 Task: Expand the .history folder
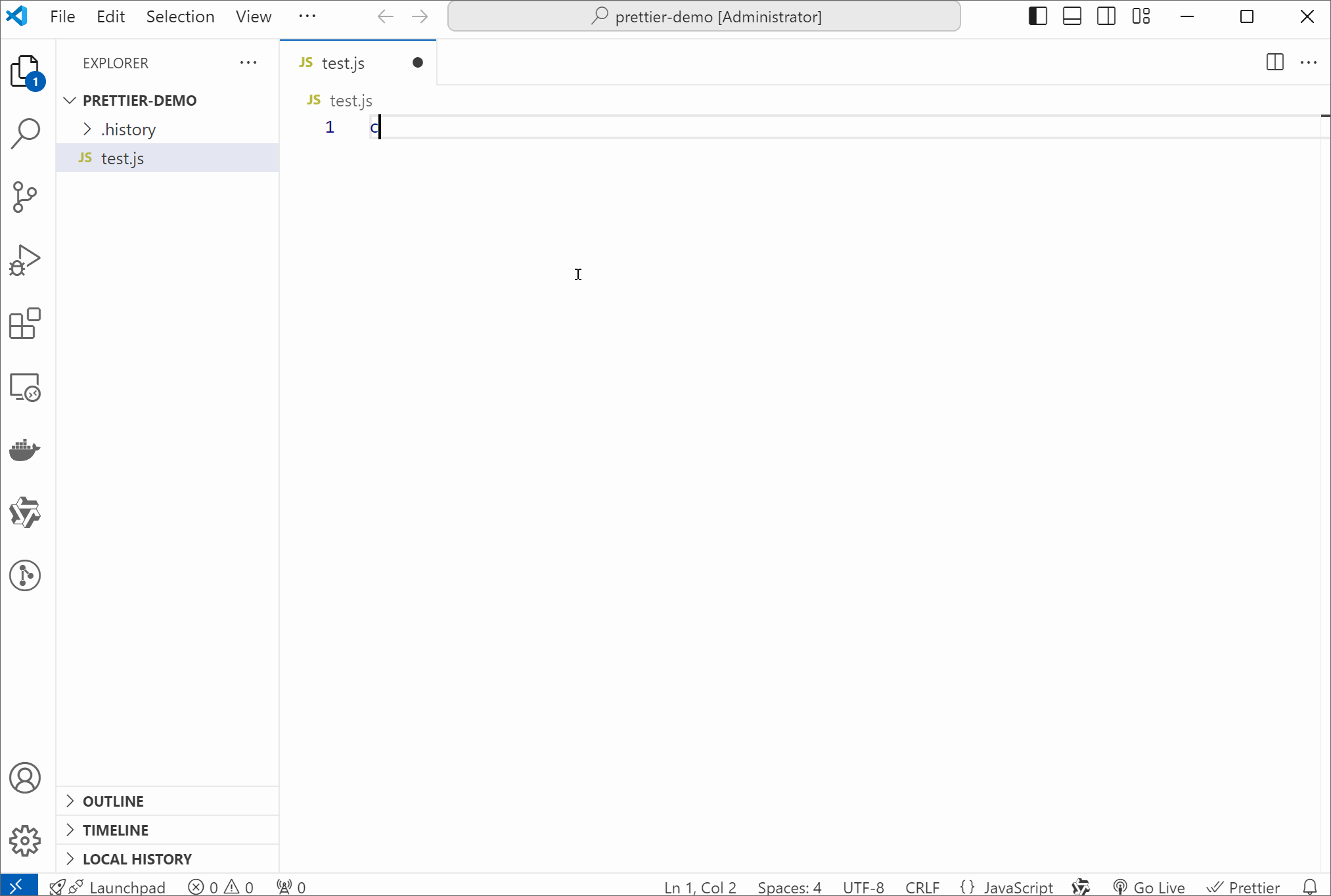point(87,129)
